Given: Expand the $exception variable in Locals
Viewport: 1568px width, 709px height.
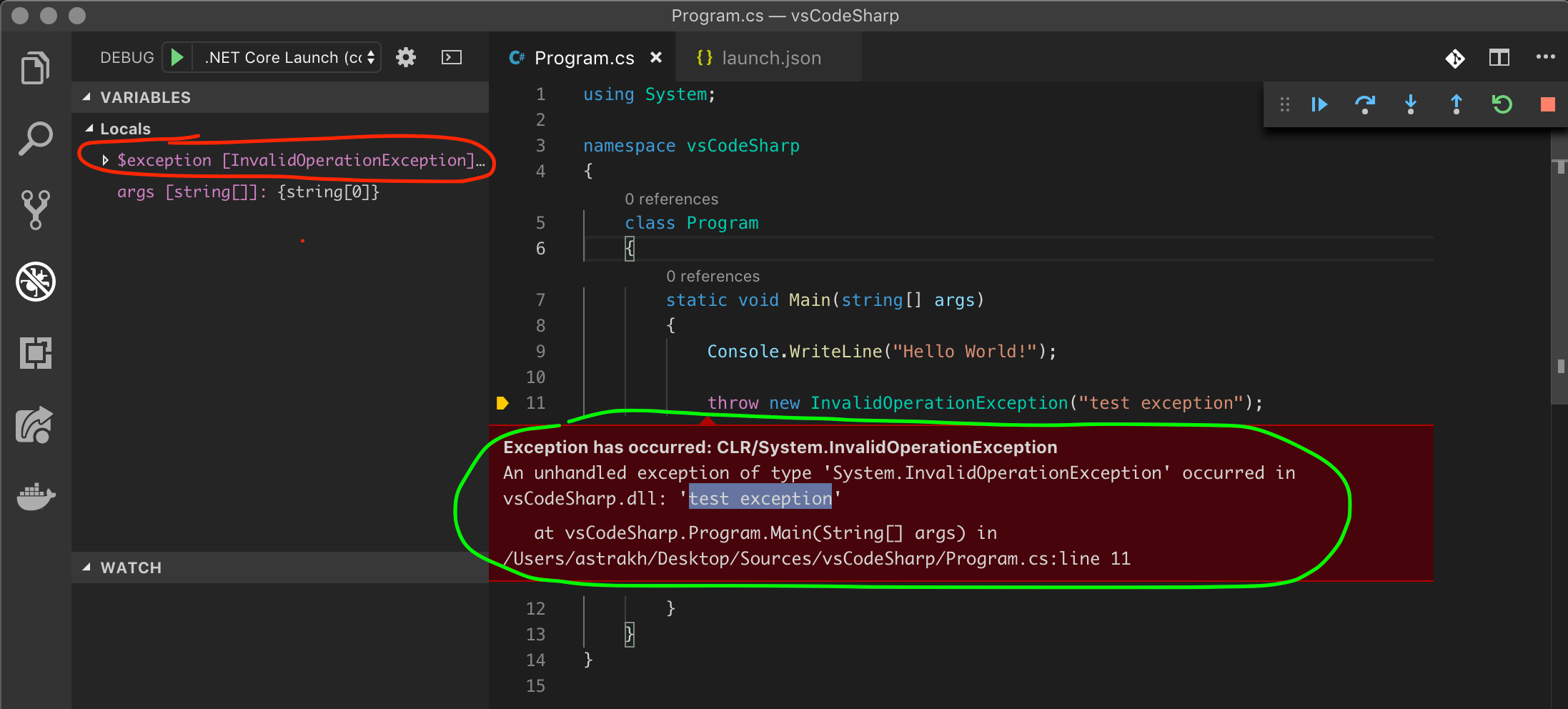Looking at the screenshot, I should 106,160.
